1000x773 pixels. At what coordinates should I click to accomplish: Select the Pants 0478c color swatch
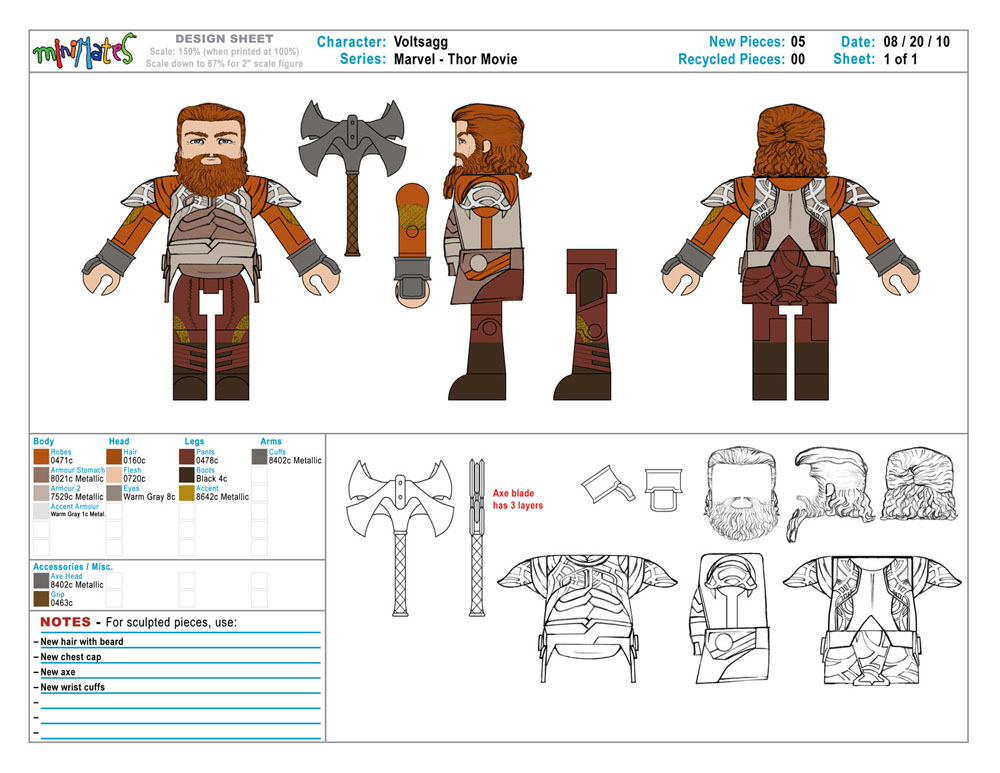187,457
